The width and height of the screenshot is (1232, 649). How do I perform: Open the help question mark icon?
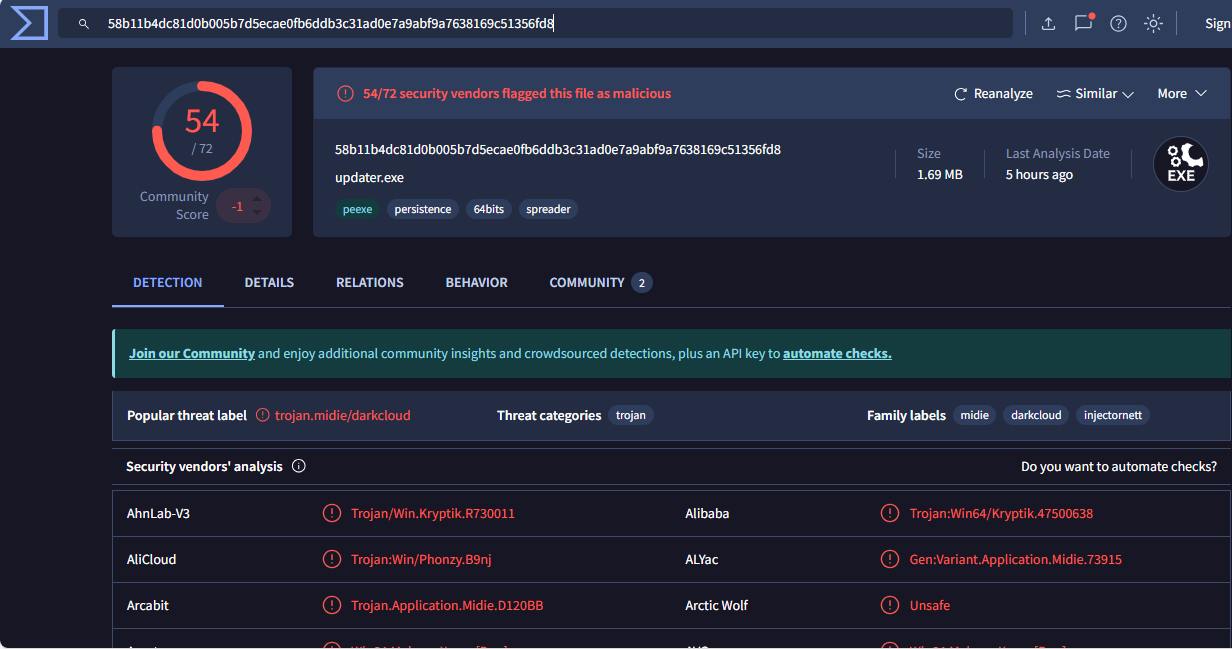click(1118, 24)
